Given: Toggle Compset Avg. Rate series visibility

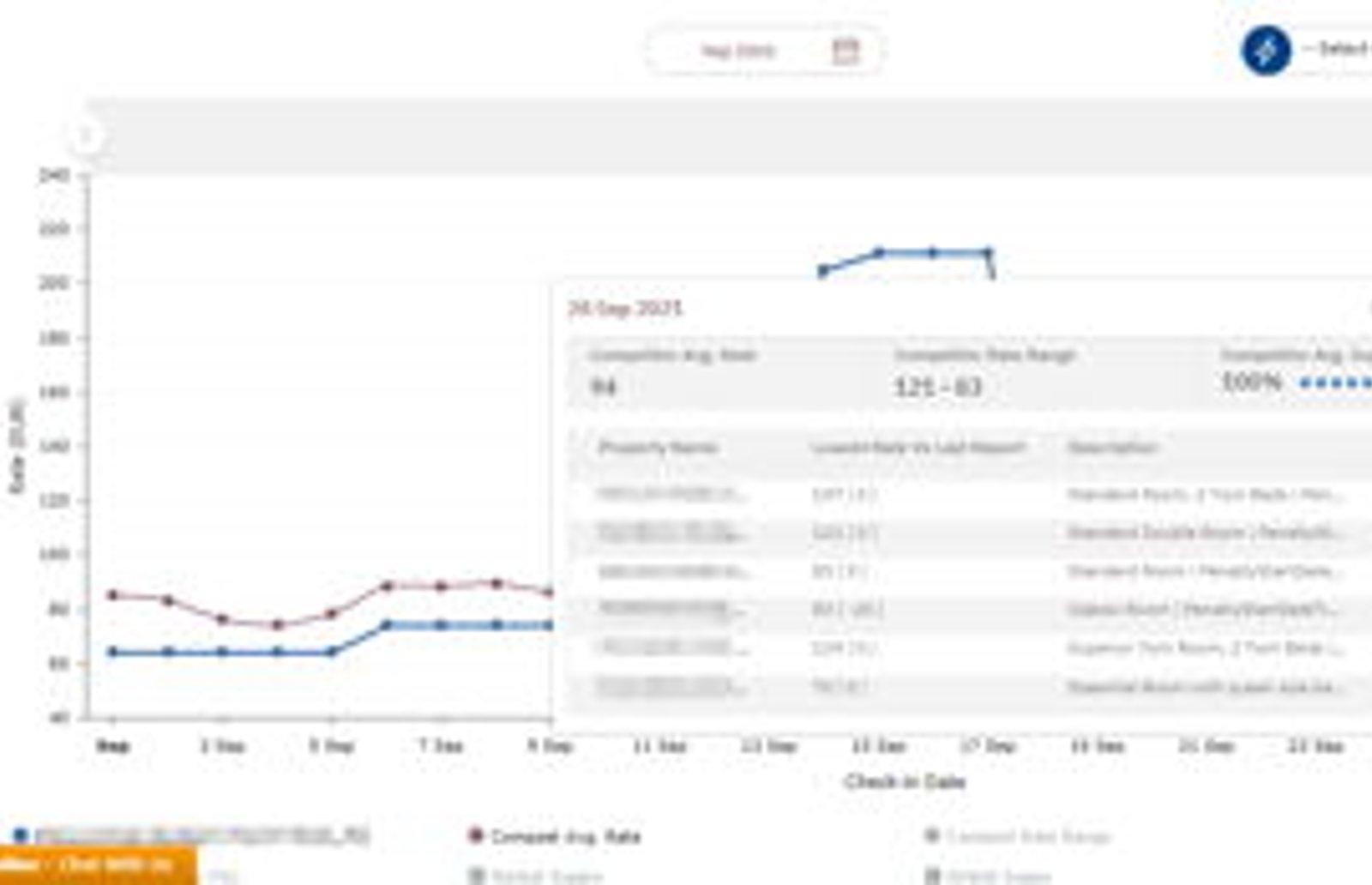Looking at the screenshot, I should (566, 836).
